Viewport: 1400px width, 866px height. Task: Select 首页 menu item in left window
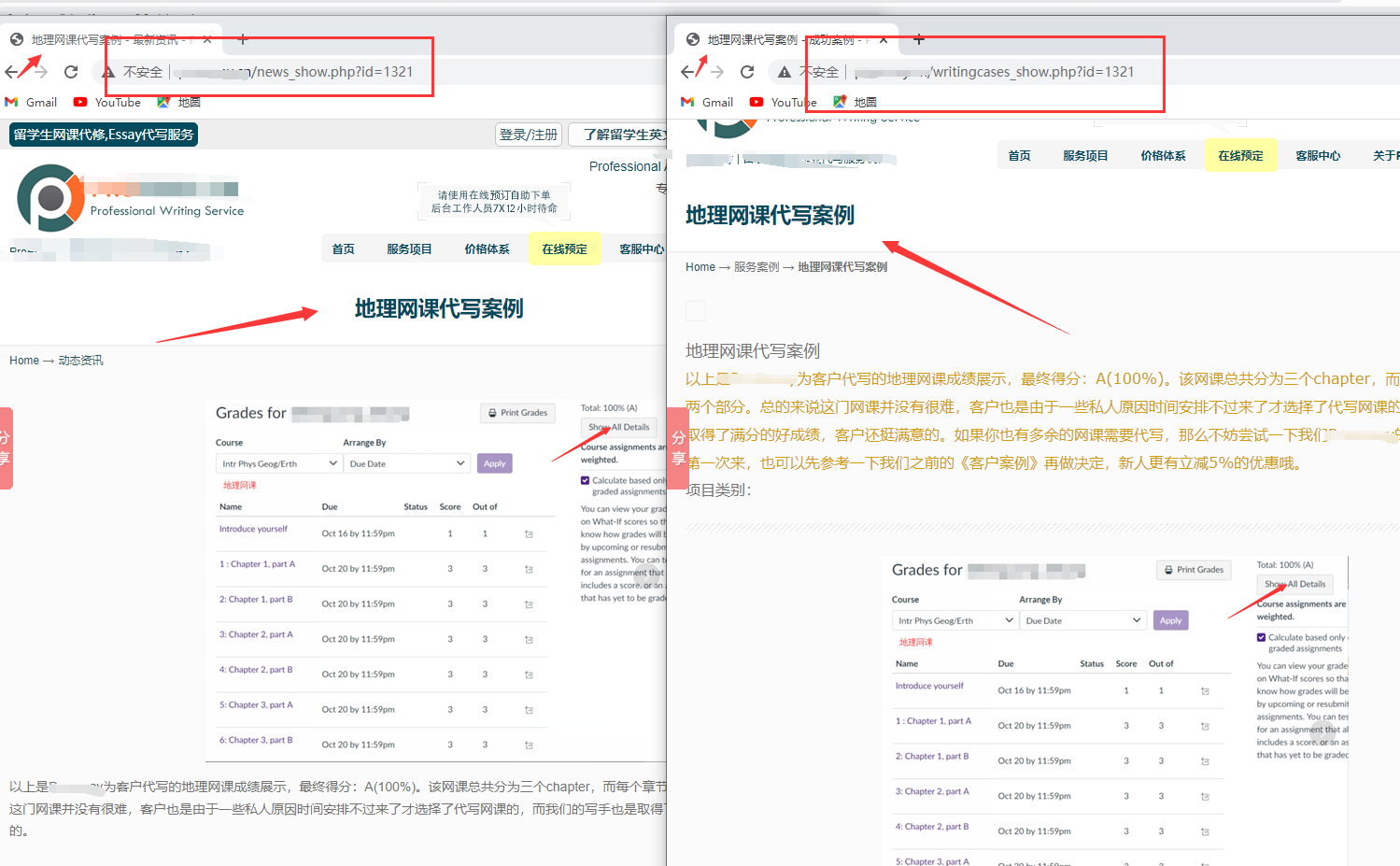click(x=344, y=249)
